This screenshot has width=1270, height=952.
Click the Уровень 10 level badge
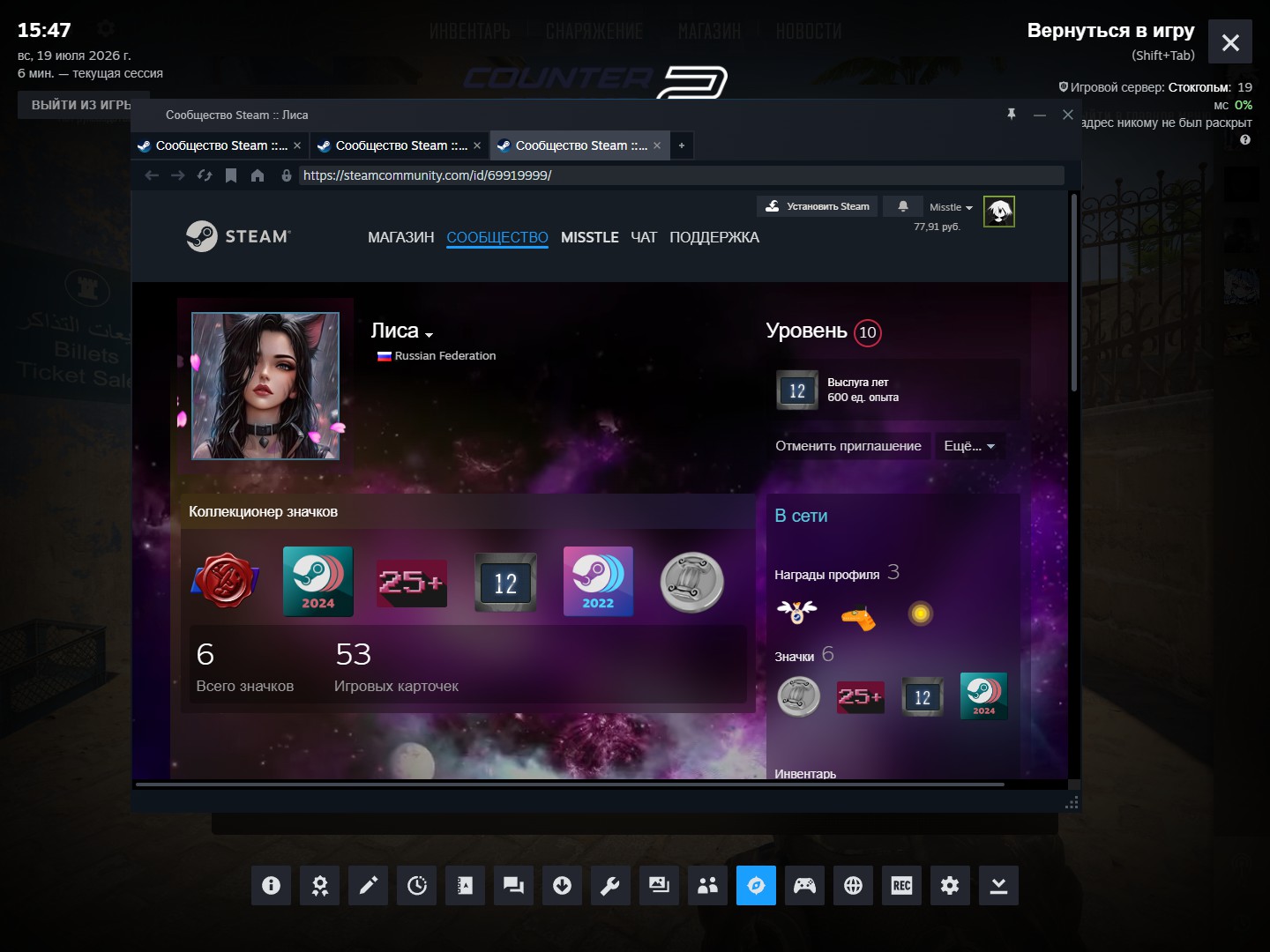click(868, 332)
